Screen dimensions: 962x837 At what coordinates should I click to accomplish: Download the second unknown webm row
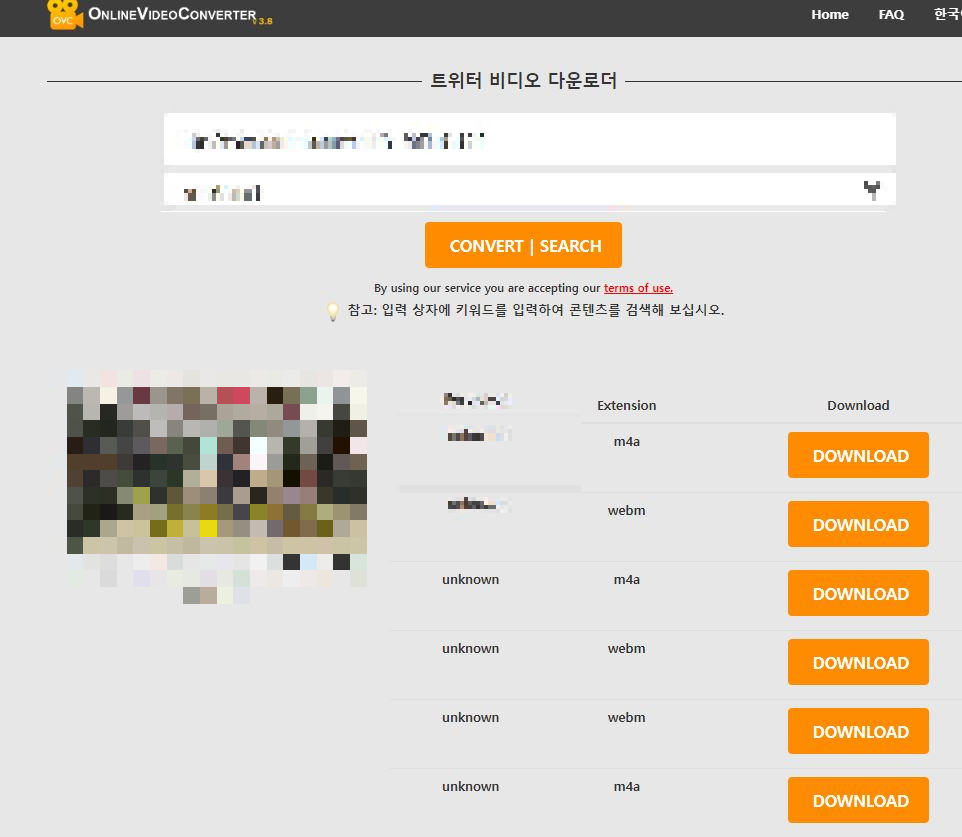point(858,731)
